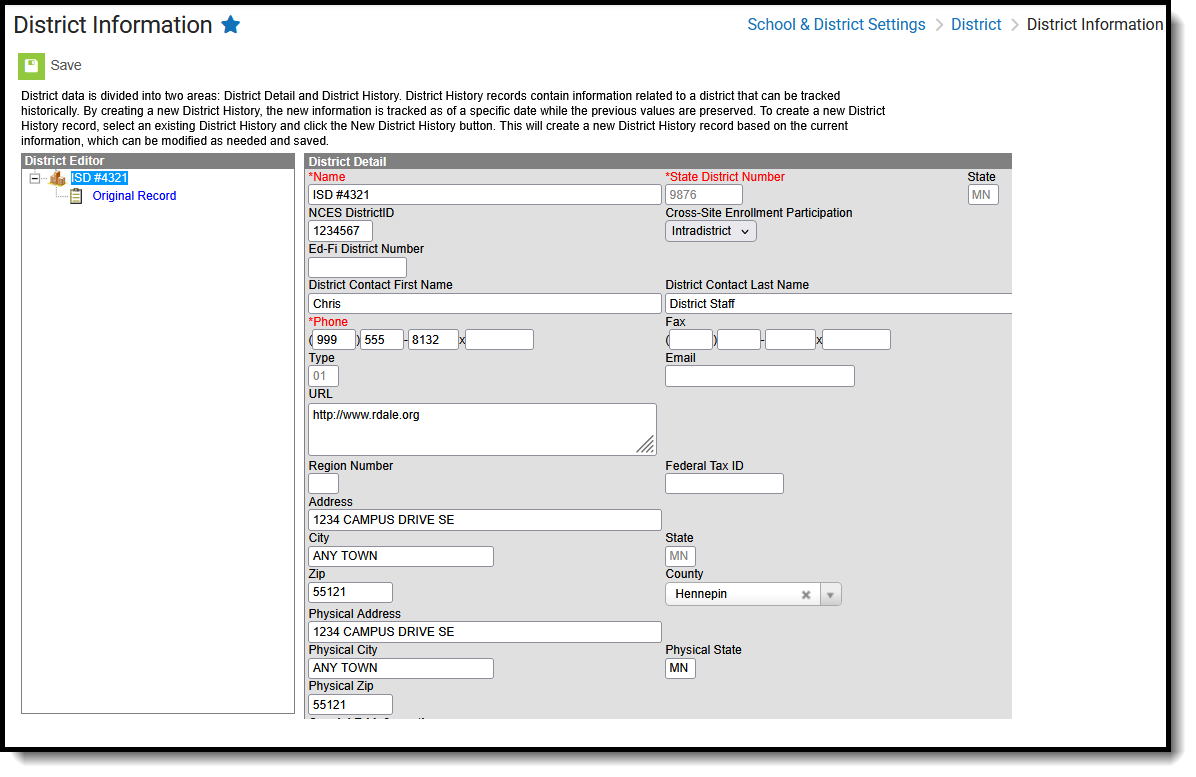The width and height of the screenshot is (1196, 777).
Task: Click the District Information page title
Action: (x=113, y=25)
